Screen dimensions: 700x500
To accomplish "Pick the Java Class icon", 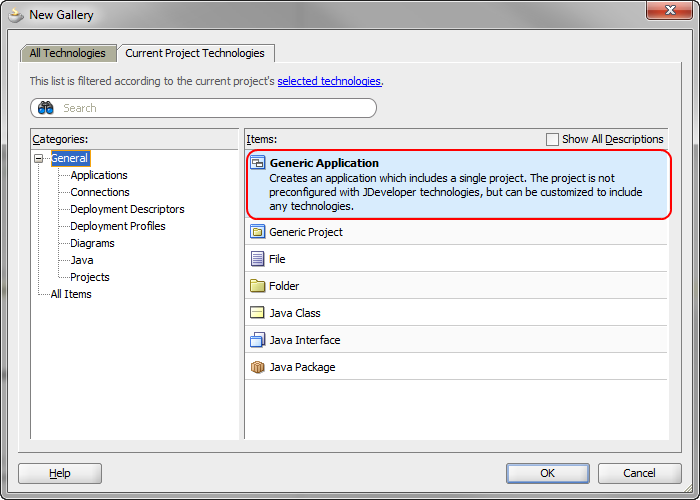I will [258, 312].
